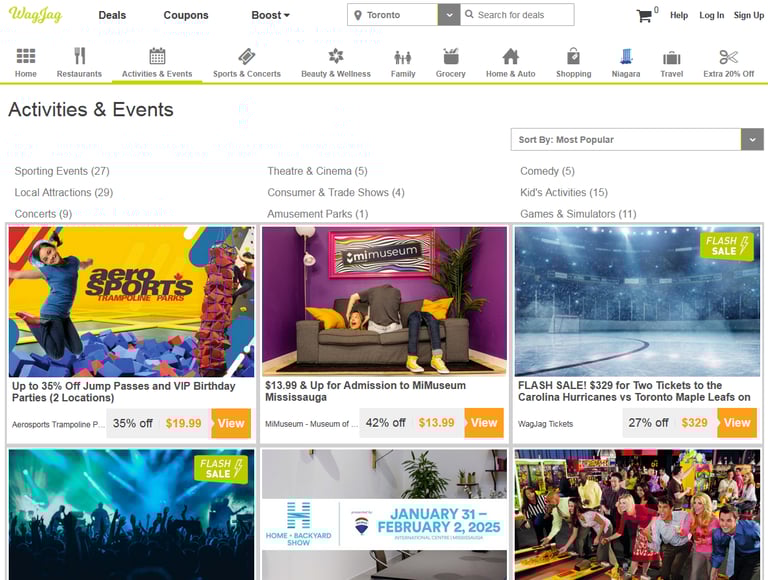Open the city selector dropdown arrow

point(449,15)
